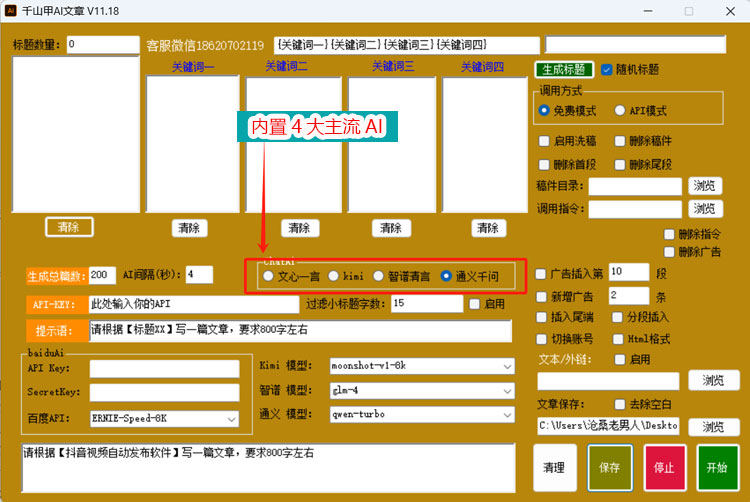750x502 pixels.
Task: Toggle the 删除首段 checkbox
Action: coord(544,164)
